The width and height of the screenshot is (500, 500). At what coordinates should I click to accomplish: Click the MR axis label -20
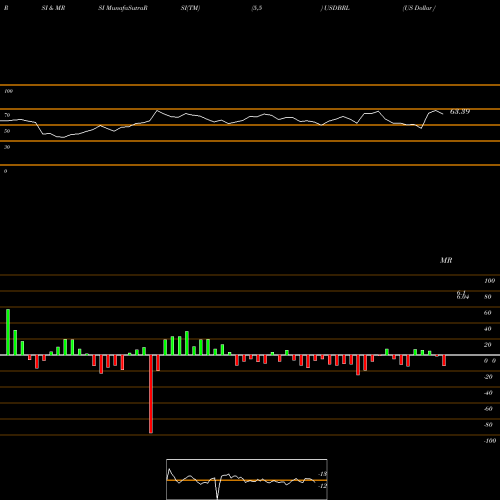[488, 377]
